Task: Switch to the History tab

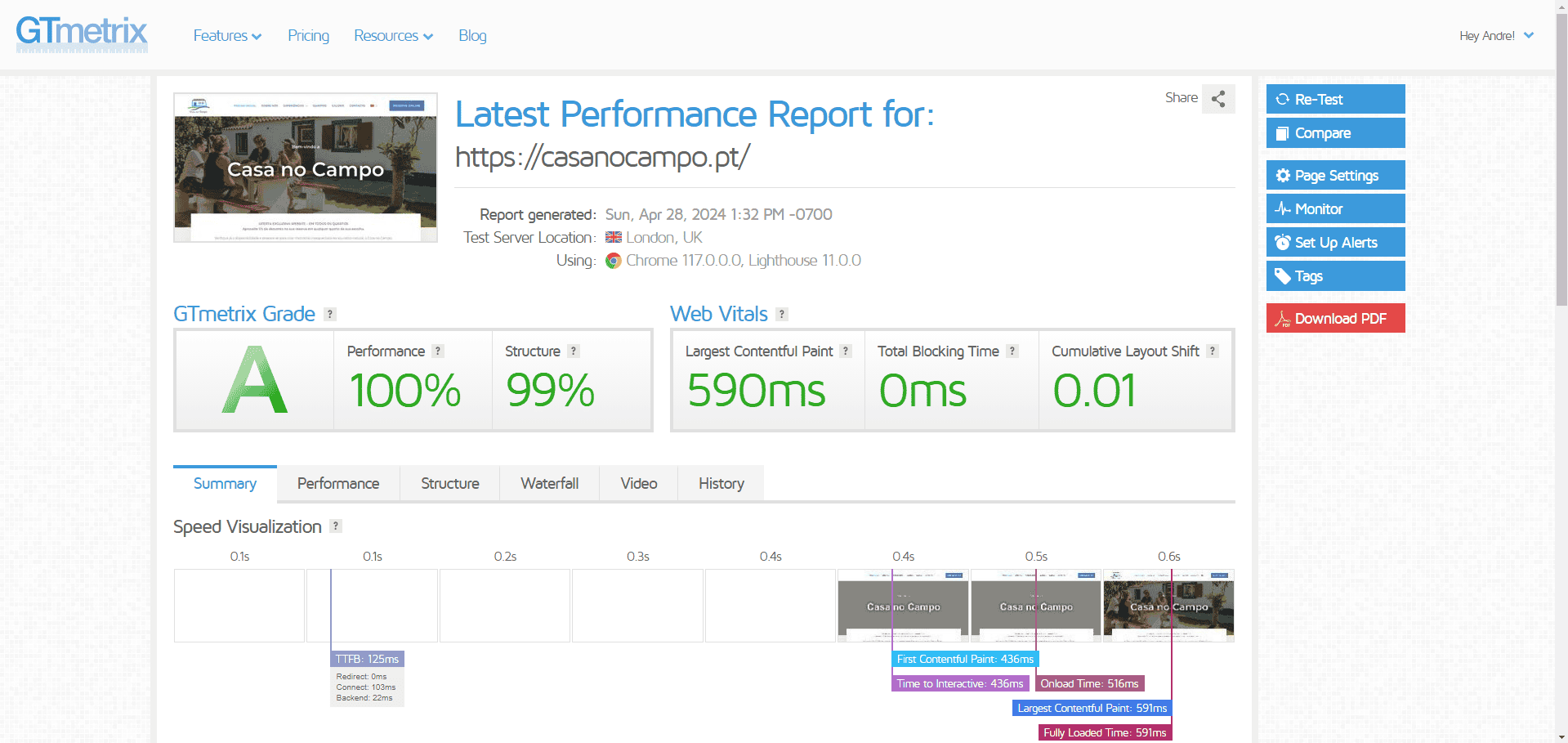Action: click(721, 484)
